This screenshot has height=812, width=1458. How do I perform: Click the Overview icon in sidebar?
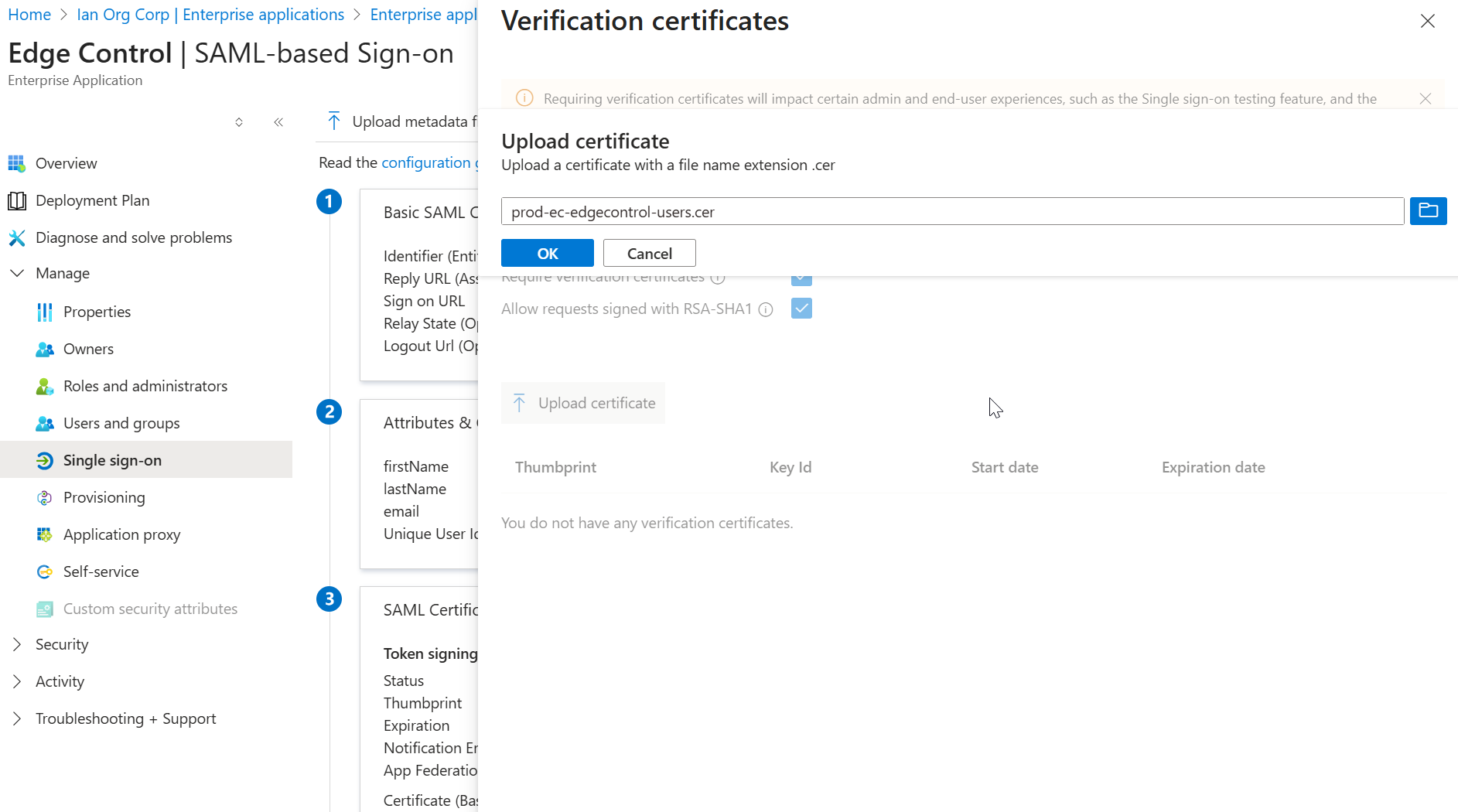point(17,163)
